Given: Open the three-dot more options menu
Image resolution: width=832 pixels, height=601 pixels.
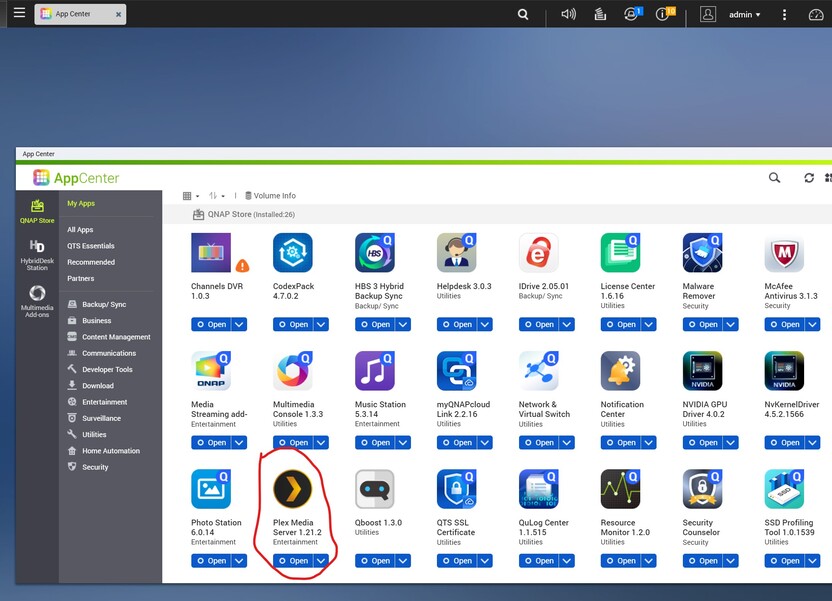Looking at the screenshot, I should 784,15.
